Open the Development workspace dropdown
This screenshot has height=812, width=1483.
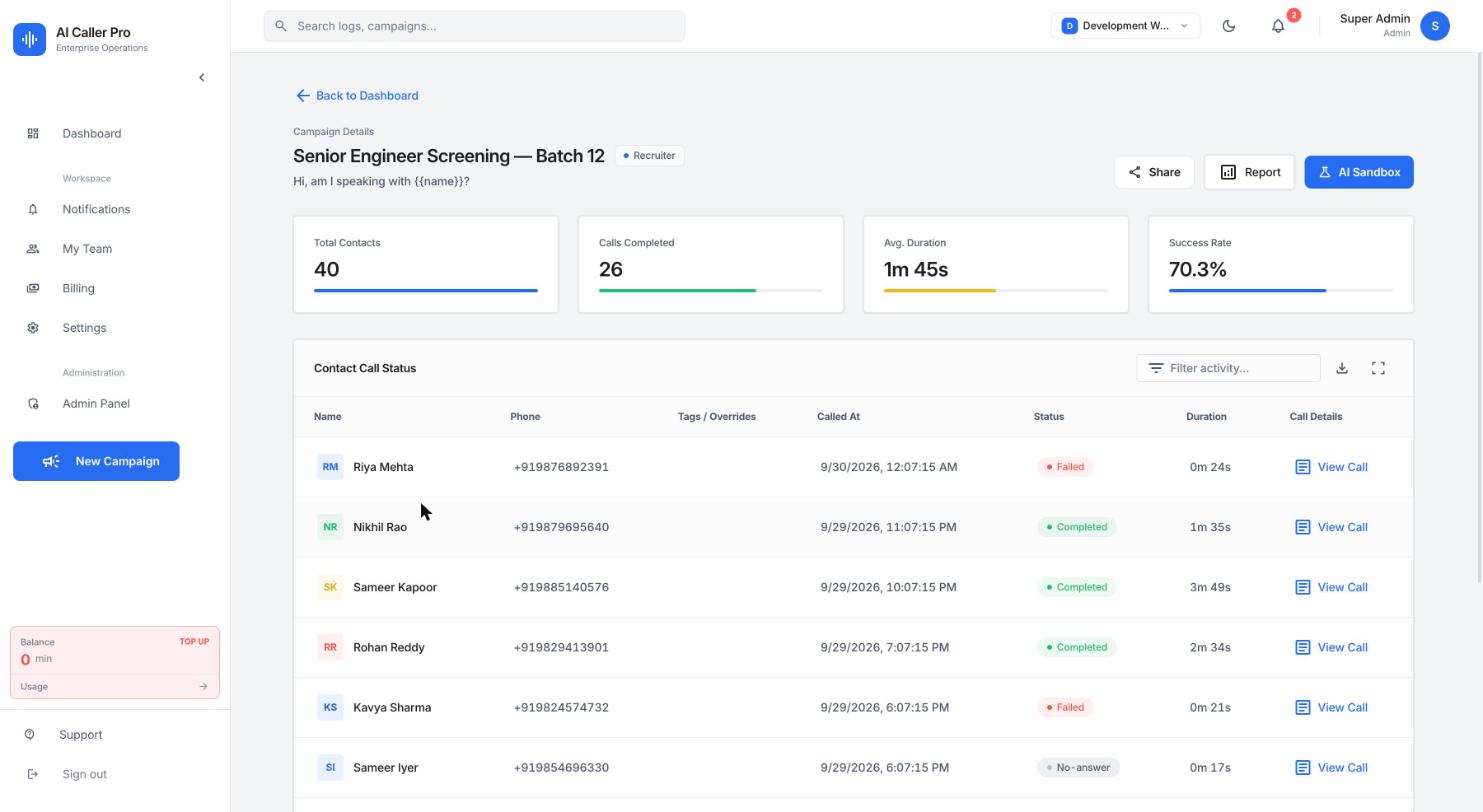coord(1125,26)
